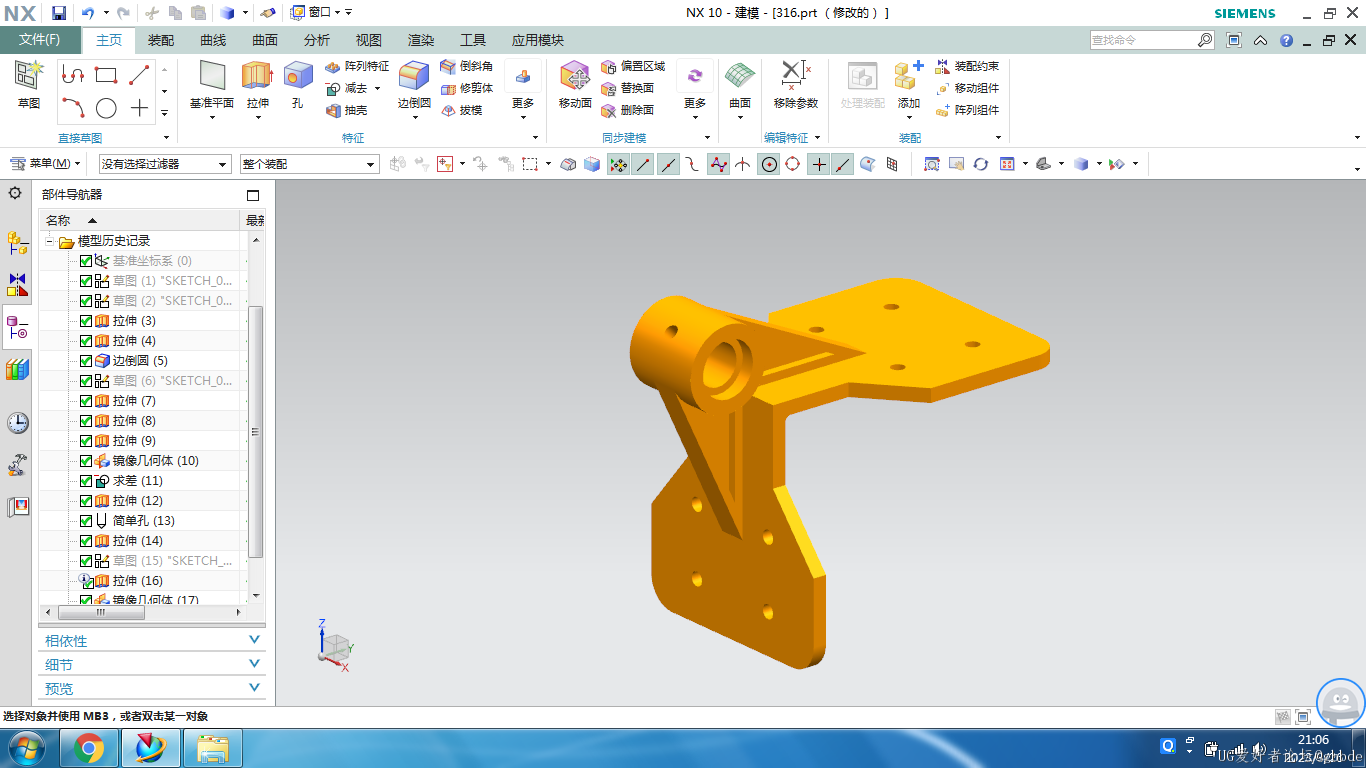Open the history clock sidebar tab
This screenshot has height=768, width=1366.
click(x=17, y=422)
